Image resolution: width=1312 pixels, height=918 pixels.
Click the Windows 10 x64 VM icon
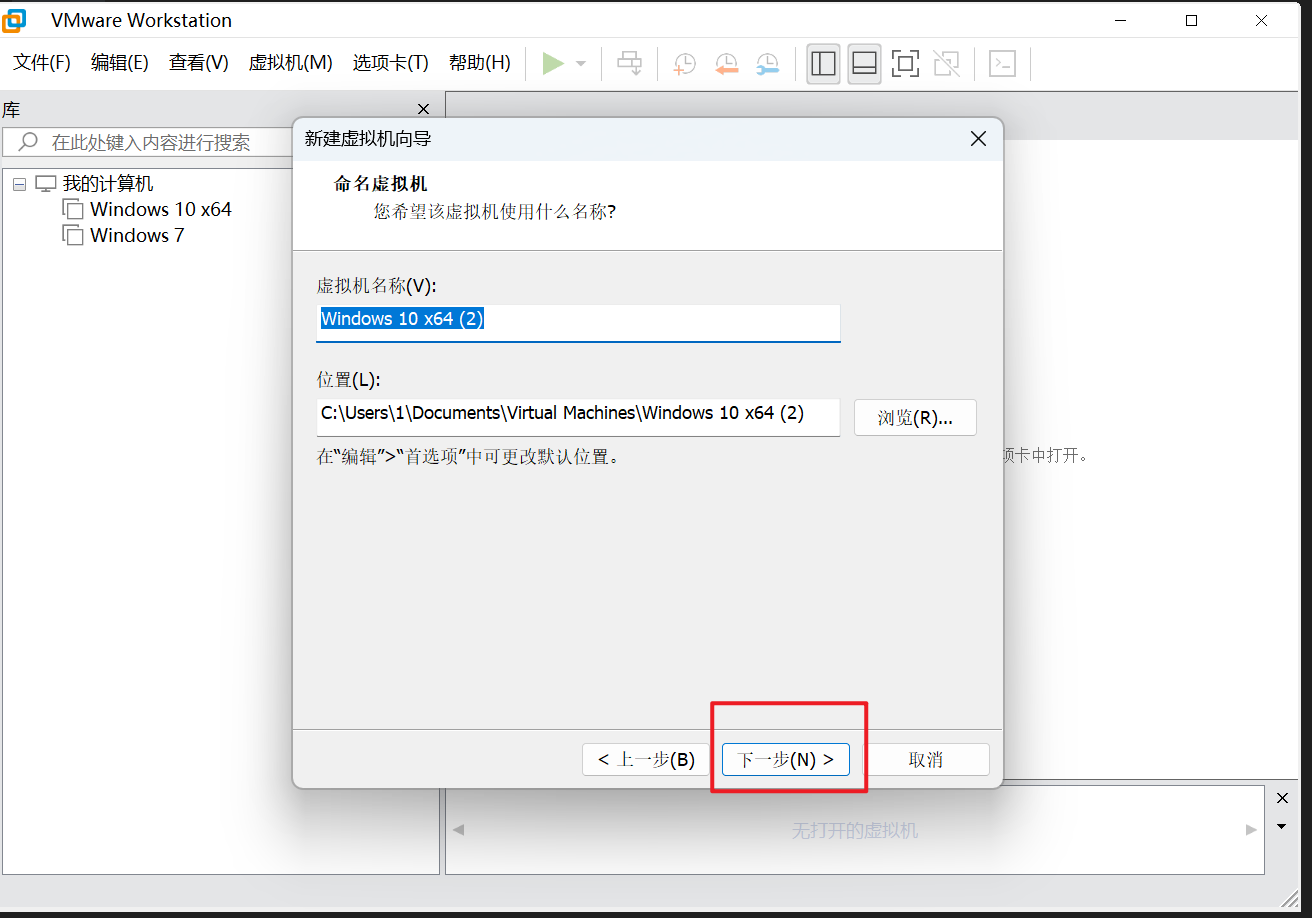[x=73, y=210]
